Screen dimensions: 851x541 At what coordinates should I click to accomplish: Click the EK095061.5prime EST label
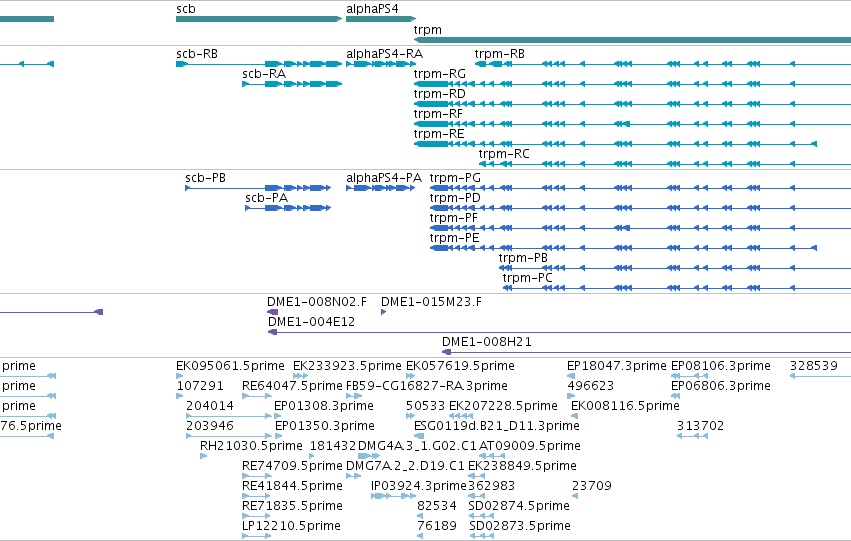[x=230, y=366]
